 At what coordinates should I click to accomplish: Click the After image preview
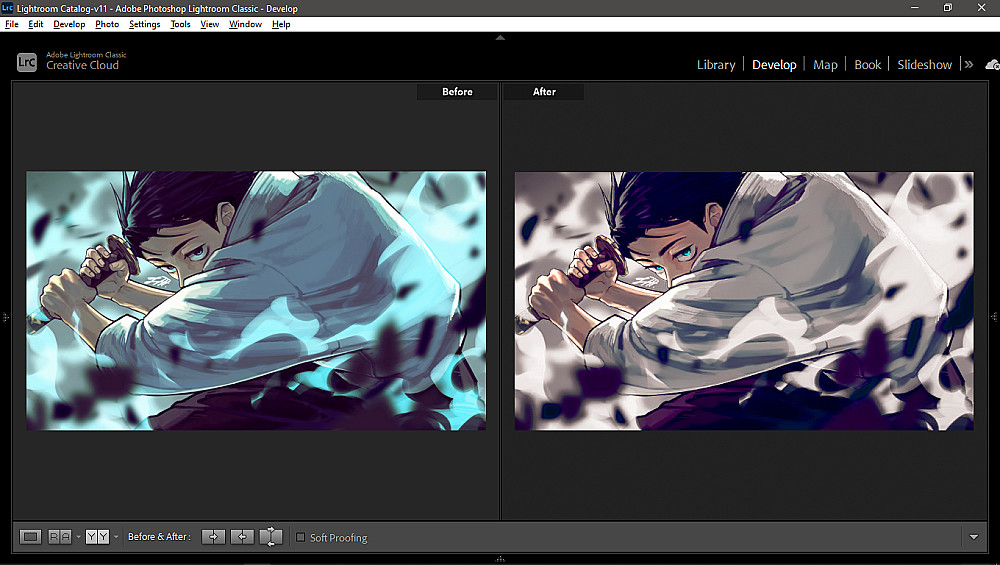[x=744, y=301]
